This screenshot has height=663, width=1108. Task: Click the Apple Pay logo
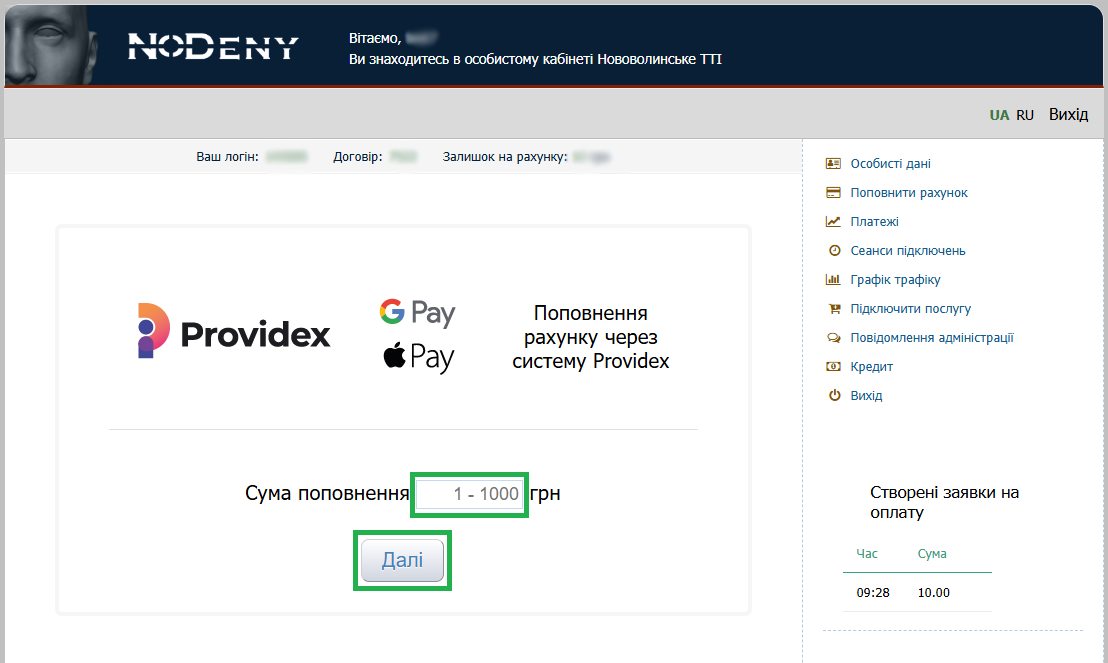click(x=418, y=357)
